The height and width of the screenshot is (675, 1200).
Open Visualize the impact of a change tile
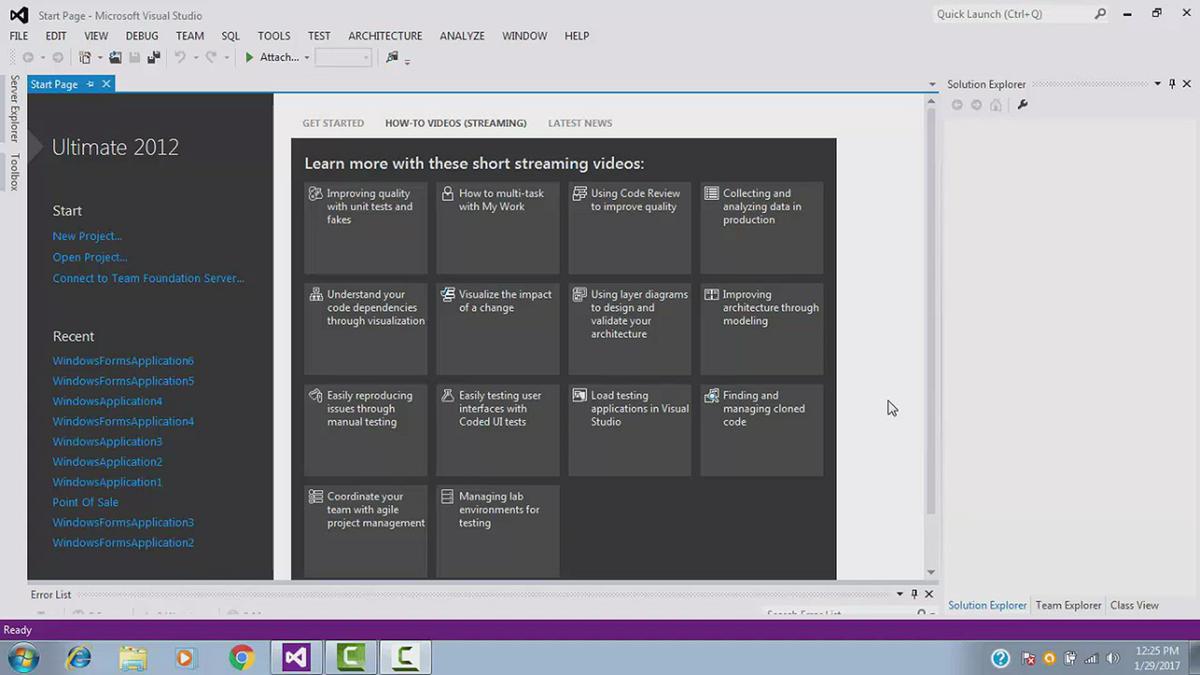497,329
